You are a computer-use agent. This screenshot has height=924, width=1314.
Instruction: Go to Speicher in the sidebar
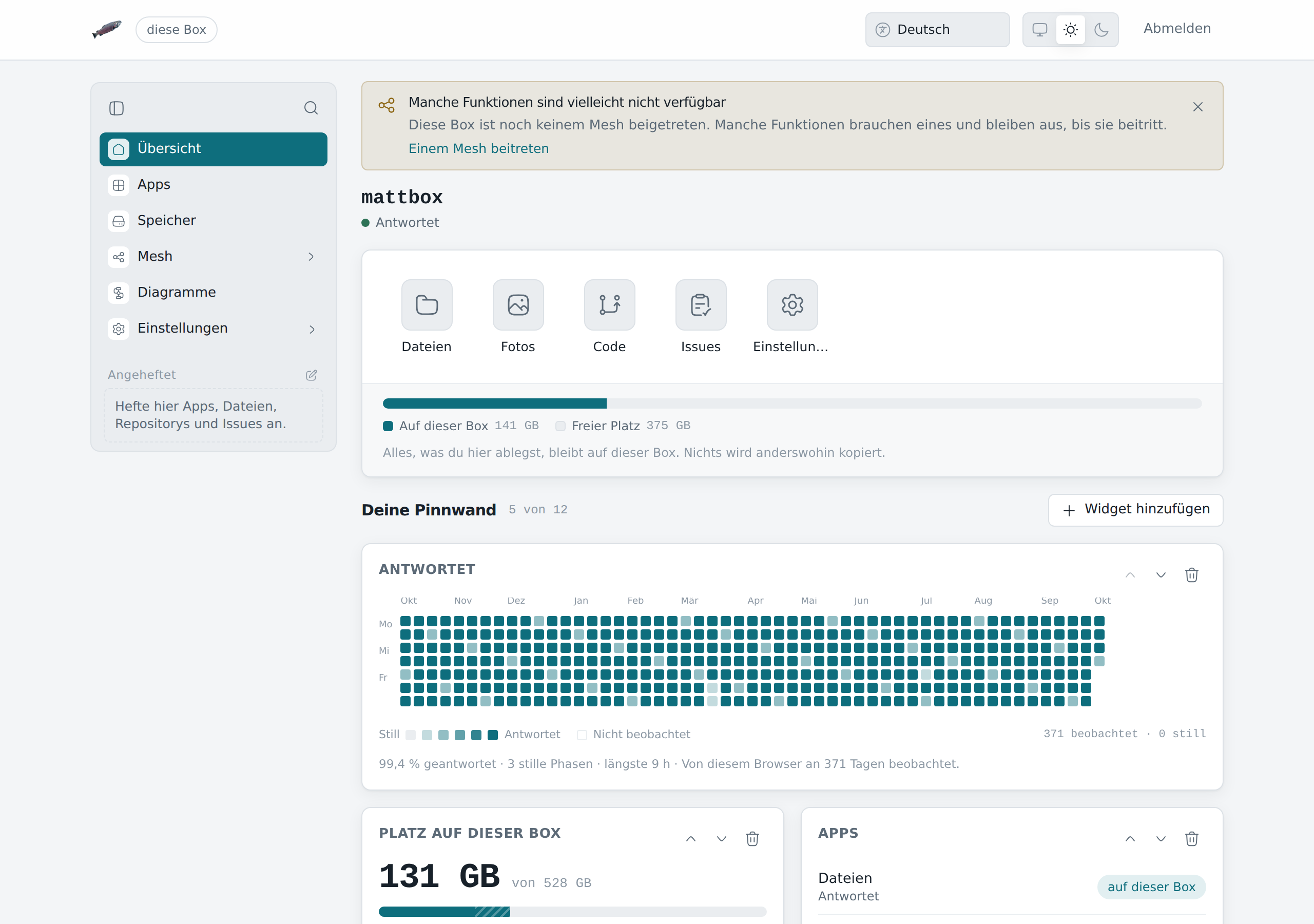(213, 221)
